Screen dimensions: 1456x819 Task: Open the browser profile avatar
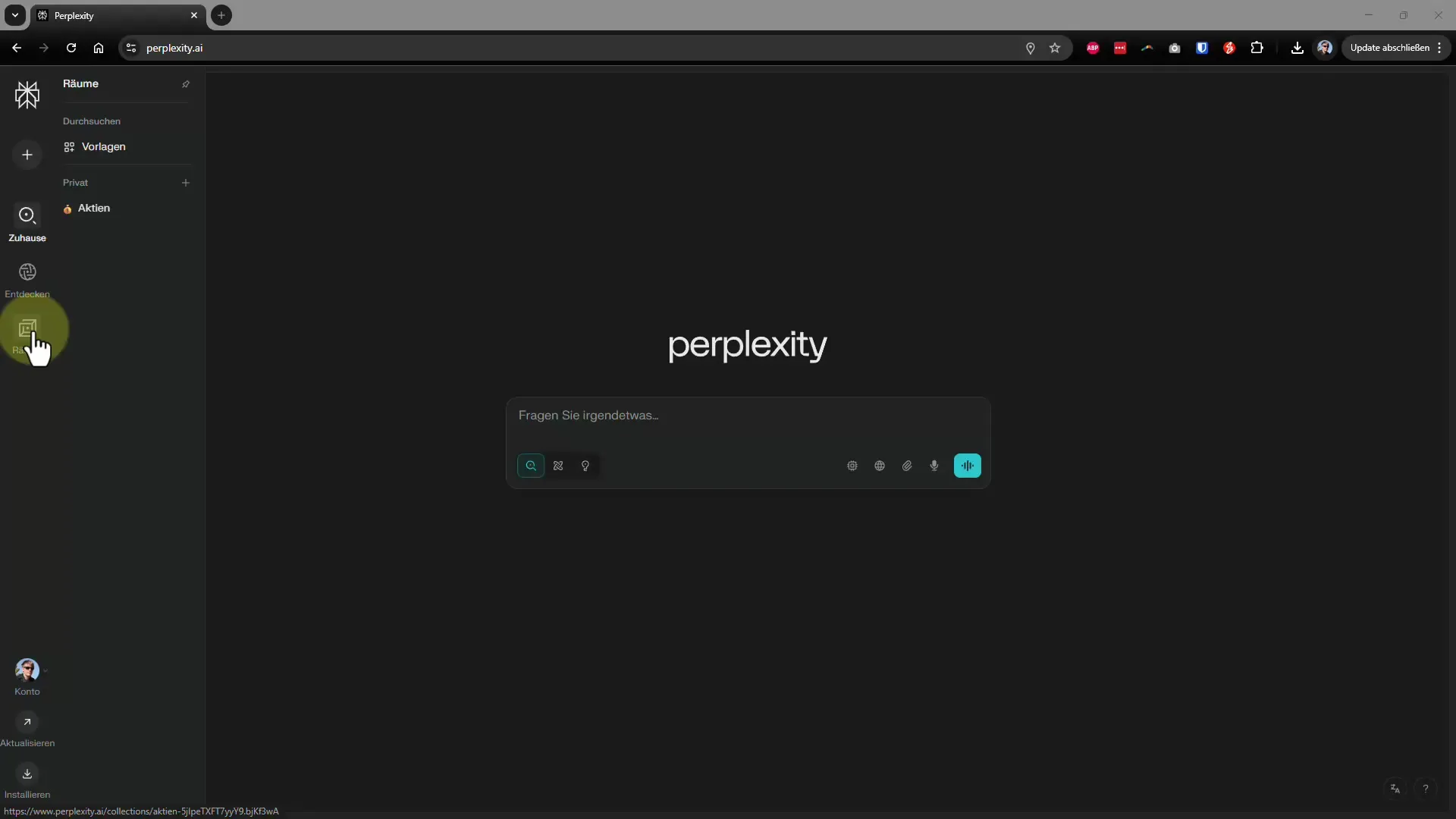tap(1325, 48)
